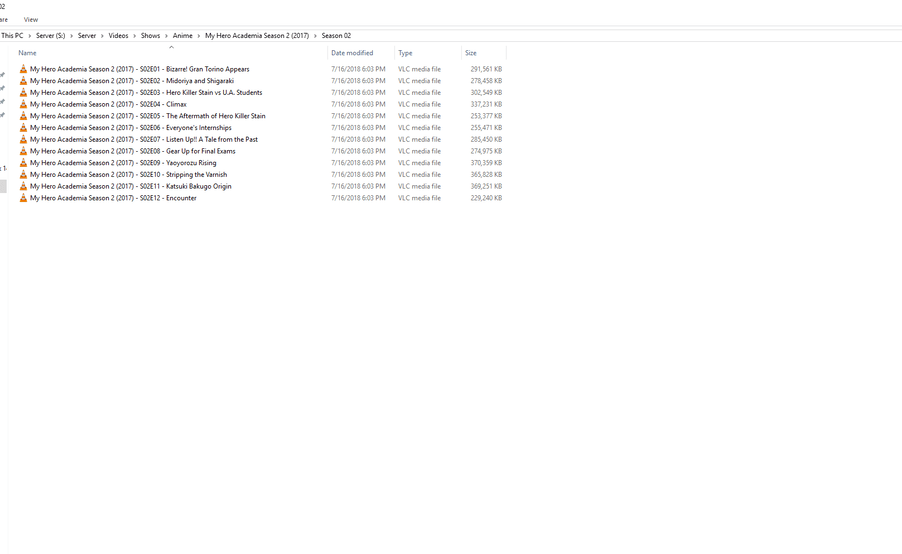Viewport: 902px width, 554px height.
Task: Select file S02E03 - Hero Killer Stain vs U.A. Students
Action: pos(146,93)
